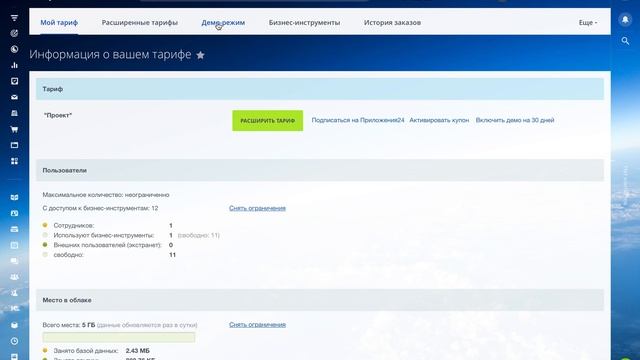Open the target/goal circle sidebar icon
Viewport: 640px width, 360px height.
[x=14, y=33]
